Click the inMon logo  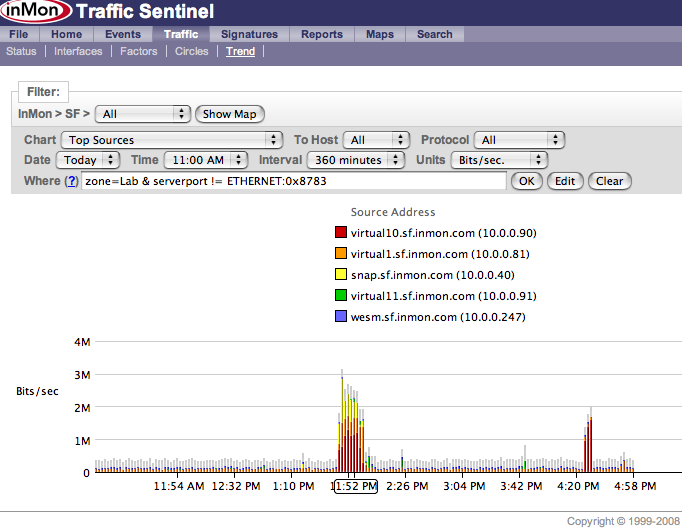tap(36, 11)
